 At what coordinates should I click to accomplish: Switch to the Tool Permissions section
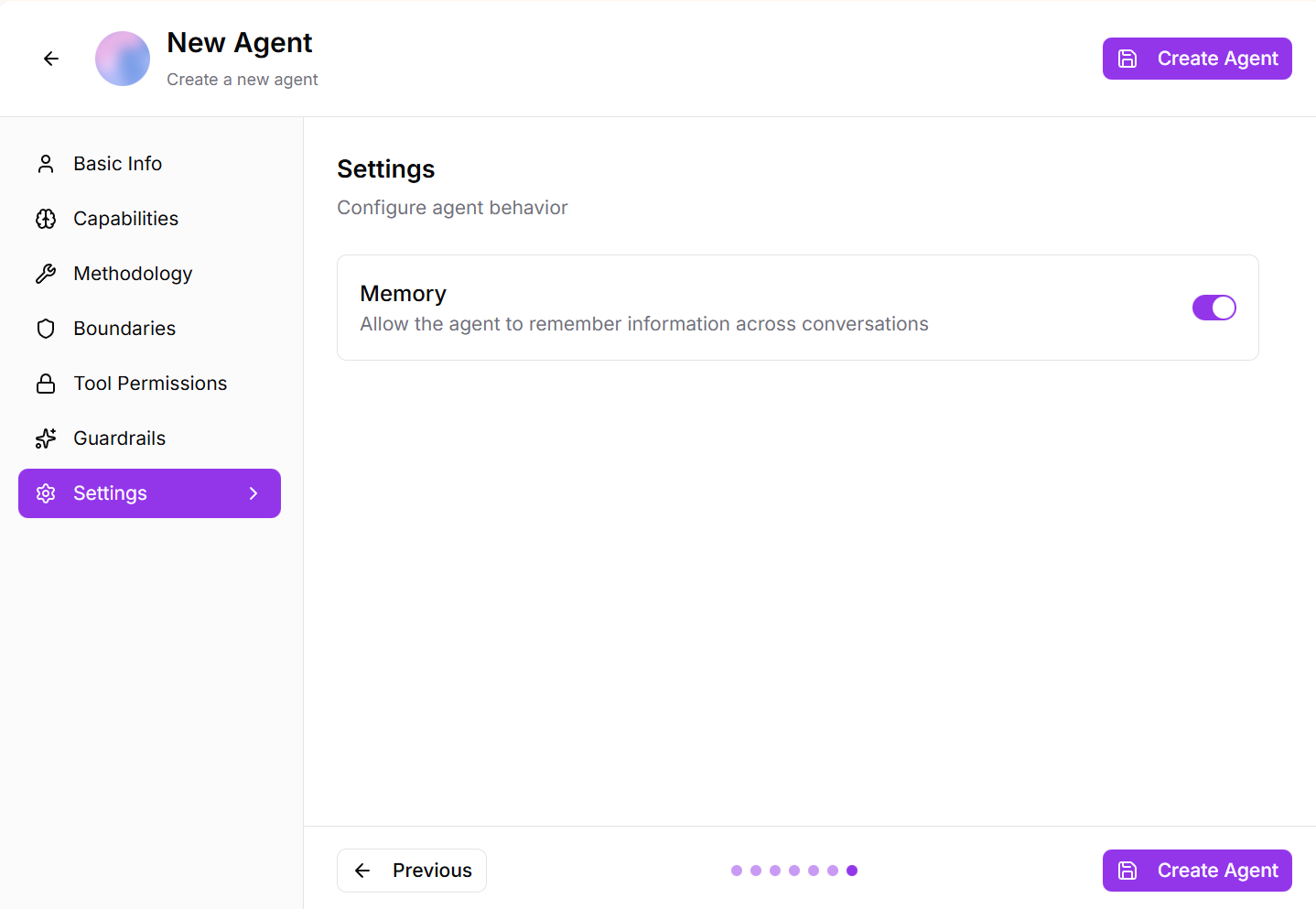(150, 384)
